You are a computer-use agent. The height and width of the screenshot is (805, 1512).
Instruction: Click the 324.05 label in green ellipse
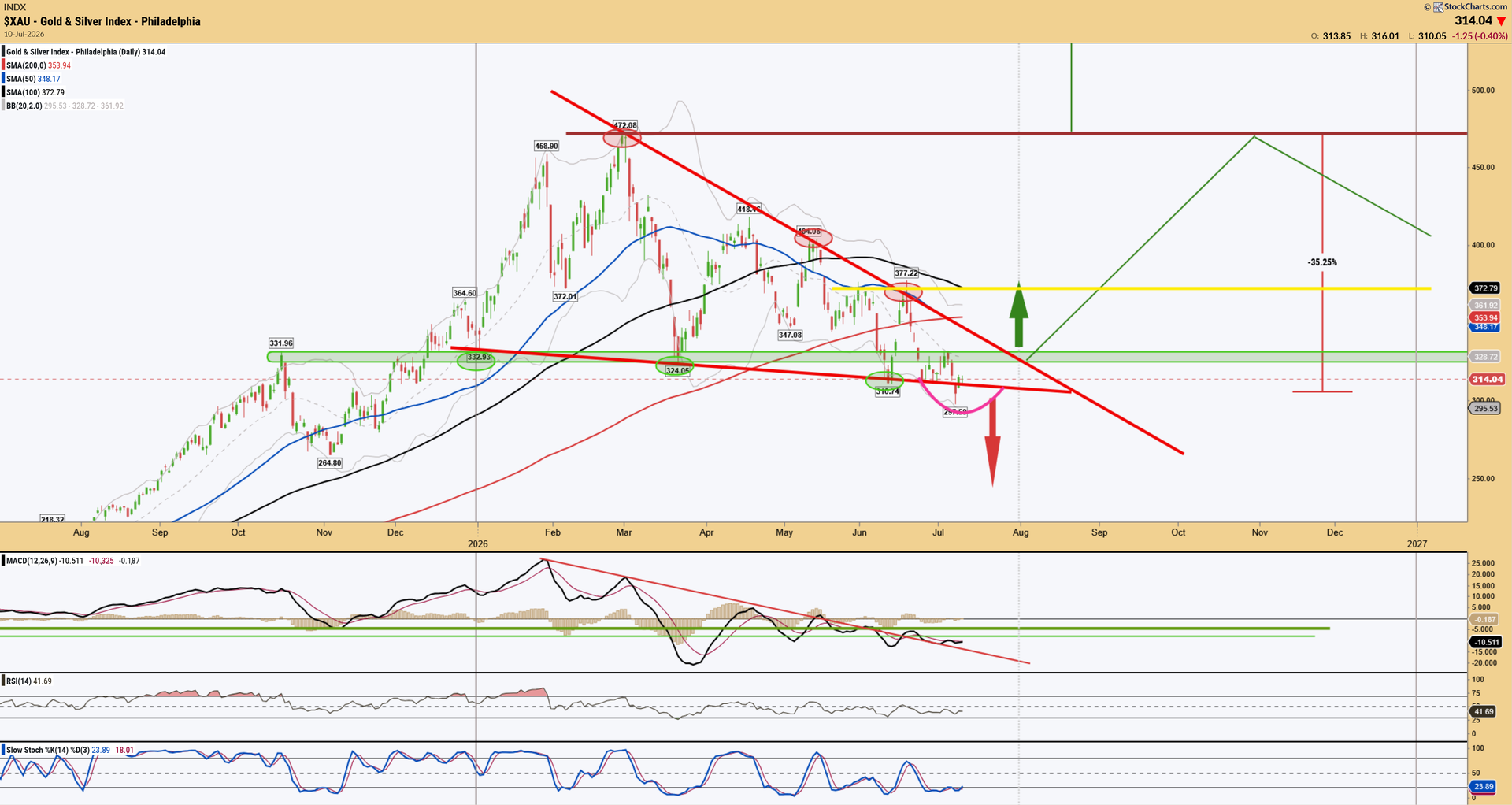tap(677, 370)
